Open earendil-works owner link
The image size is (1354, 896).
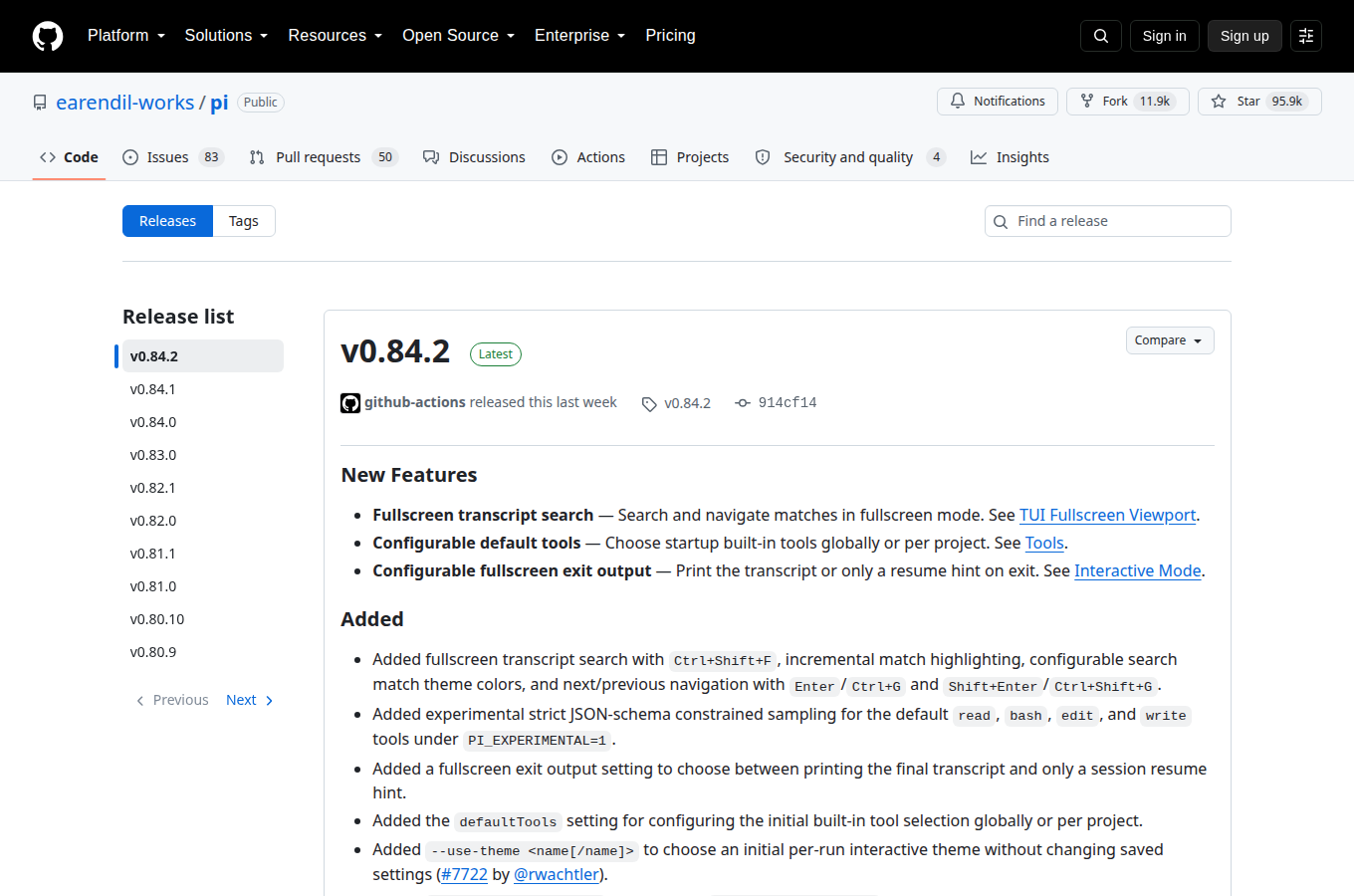tap(125, 103)
